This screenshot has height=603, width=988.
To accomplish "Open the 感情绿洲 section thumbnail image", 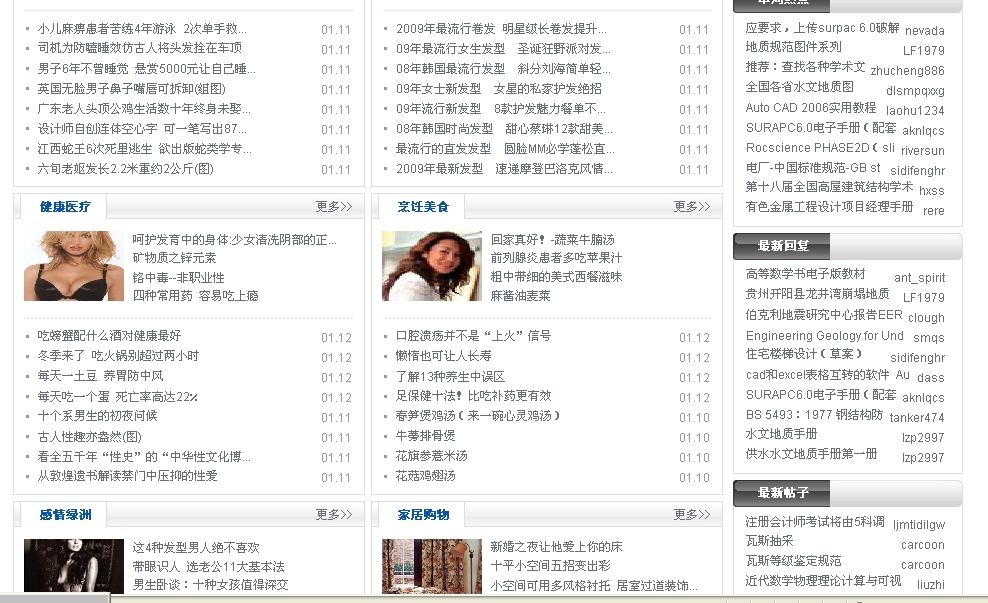I will [60, 566].
